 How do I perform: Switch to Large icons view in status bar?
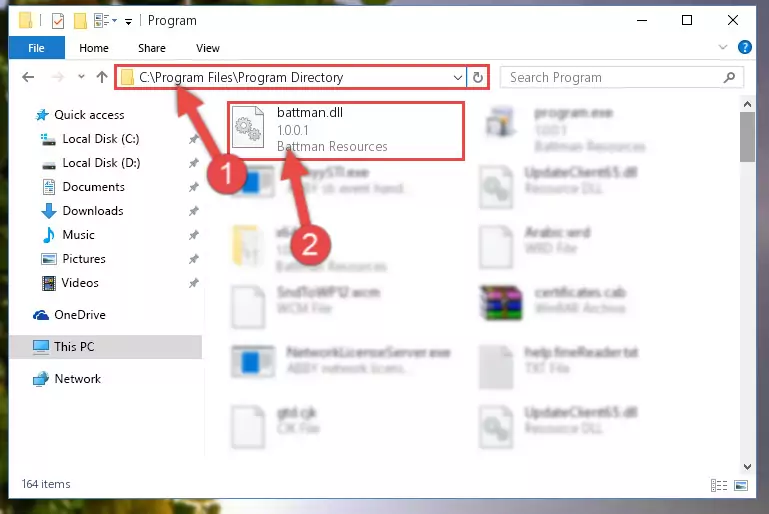(741, 486)
